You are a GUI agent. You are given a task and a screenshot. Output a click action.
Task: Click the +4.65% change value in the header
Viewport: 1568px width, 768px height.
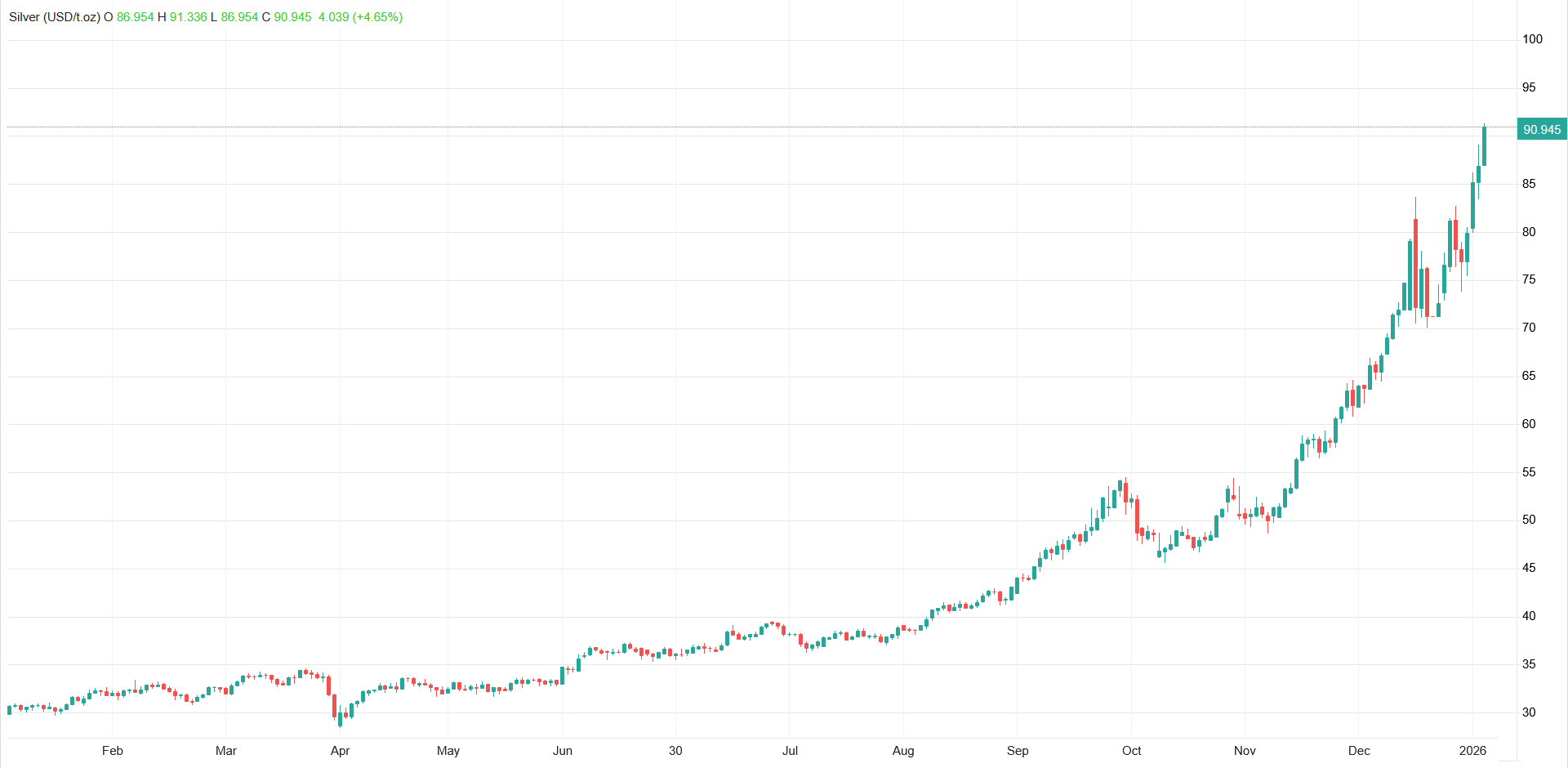click(377, 17)
